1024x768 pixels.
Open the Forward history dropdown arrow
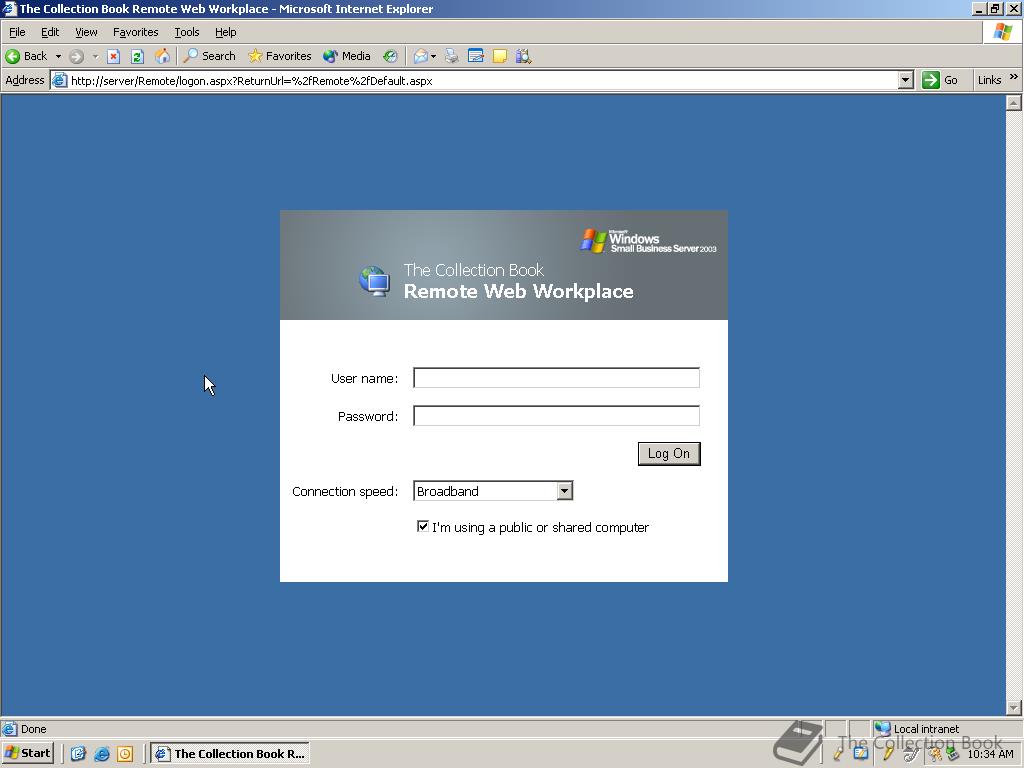(95, 56)
